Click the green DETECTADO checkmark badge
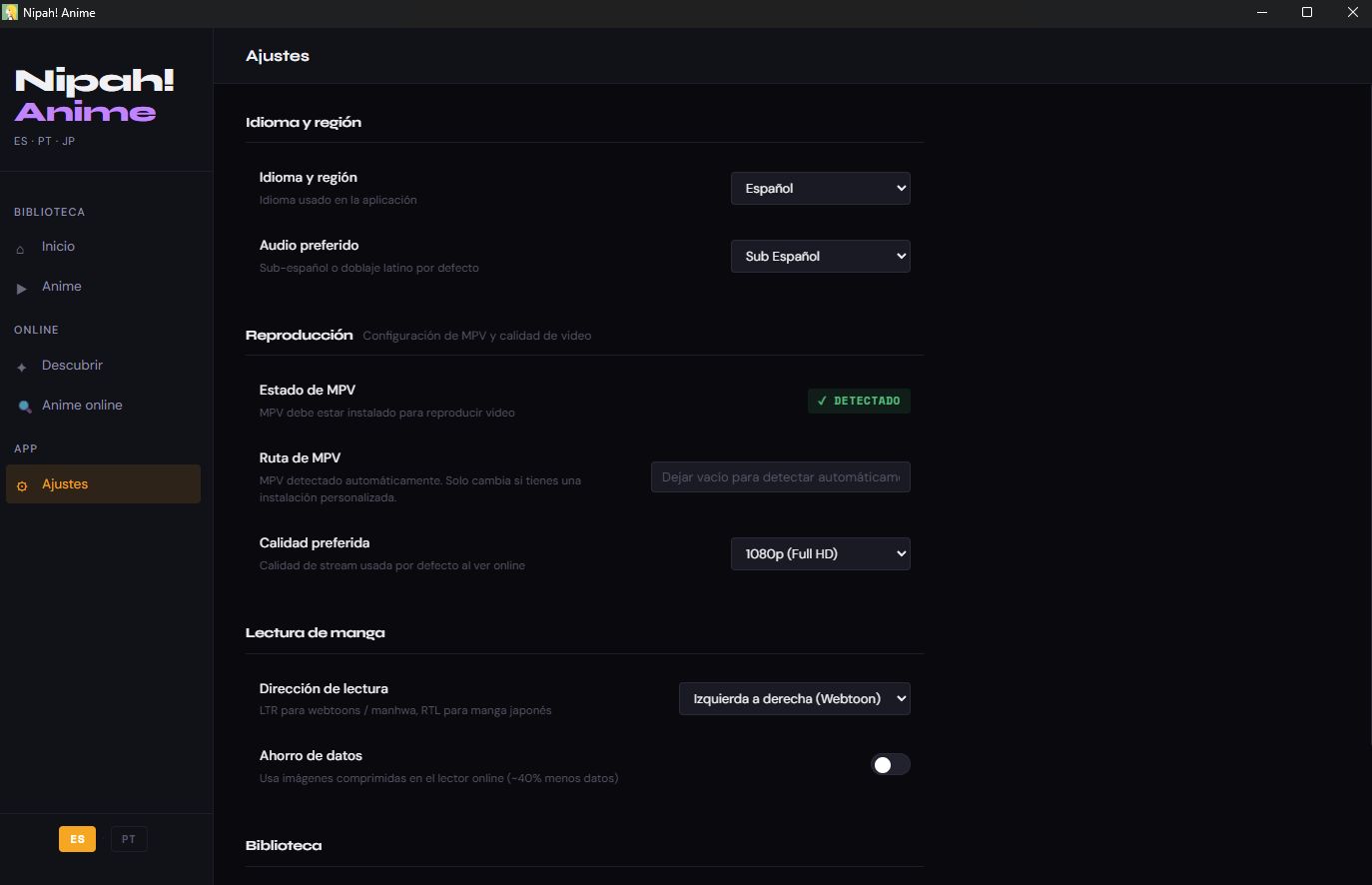The image size is (1372, 885). point(859,401)
